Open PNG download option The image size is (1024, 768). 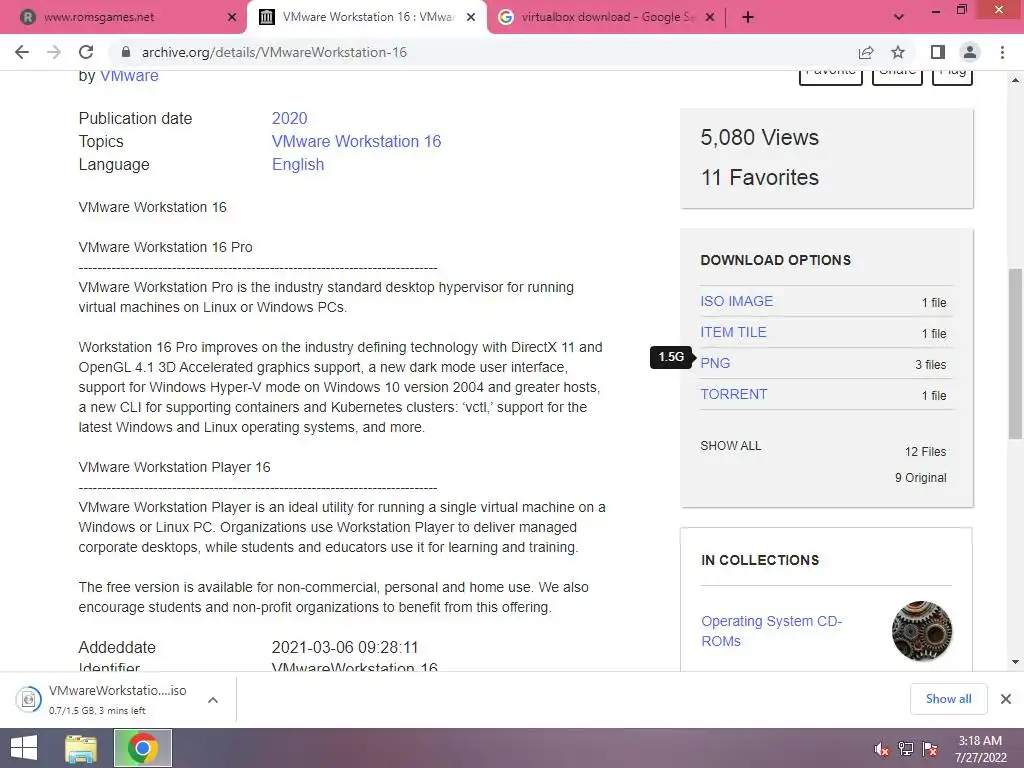click(715, 363)
